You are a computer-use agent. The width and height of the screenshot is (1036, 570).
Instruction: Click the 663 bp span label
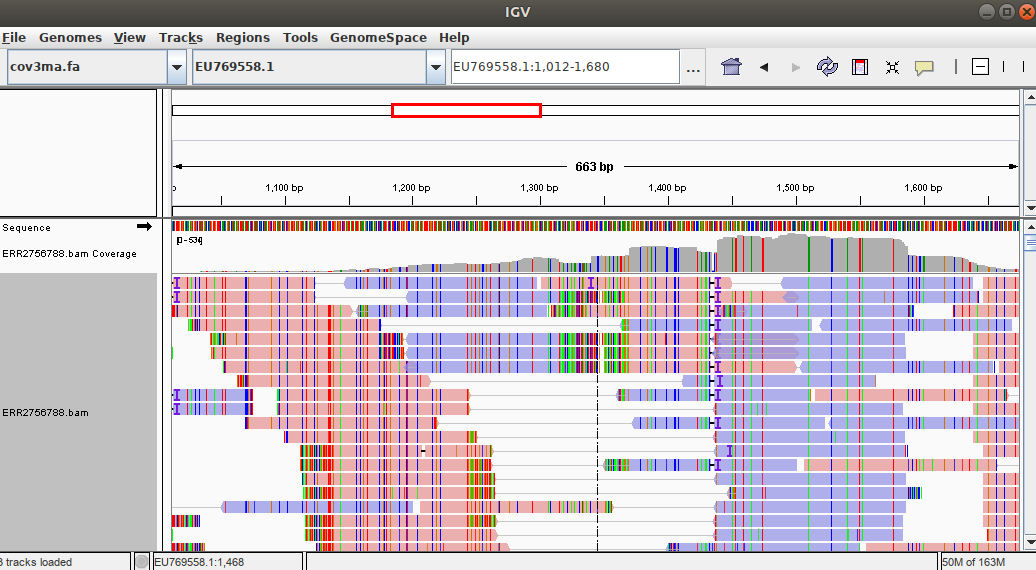pyautogui.click(x=594, y=166)
